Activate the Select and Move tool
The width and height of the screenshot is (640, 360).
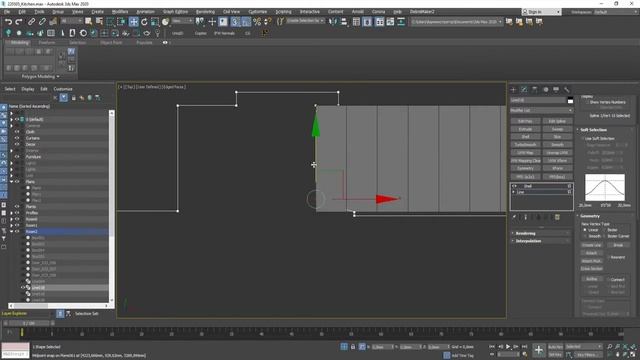(x=133, y=22)
